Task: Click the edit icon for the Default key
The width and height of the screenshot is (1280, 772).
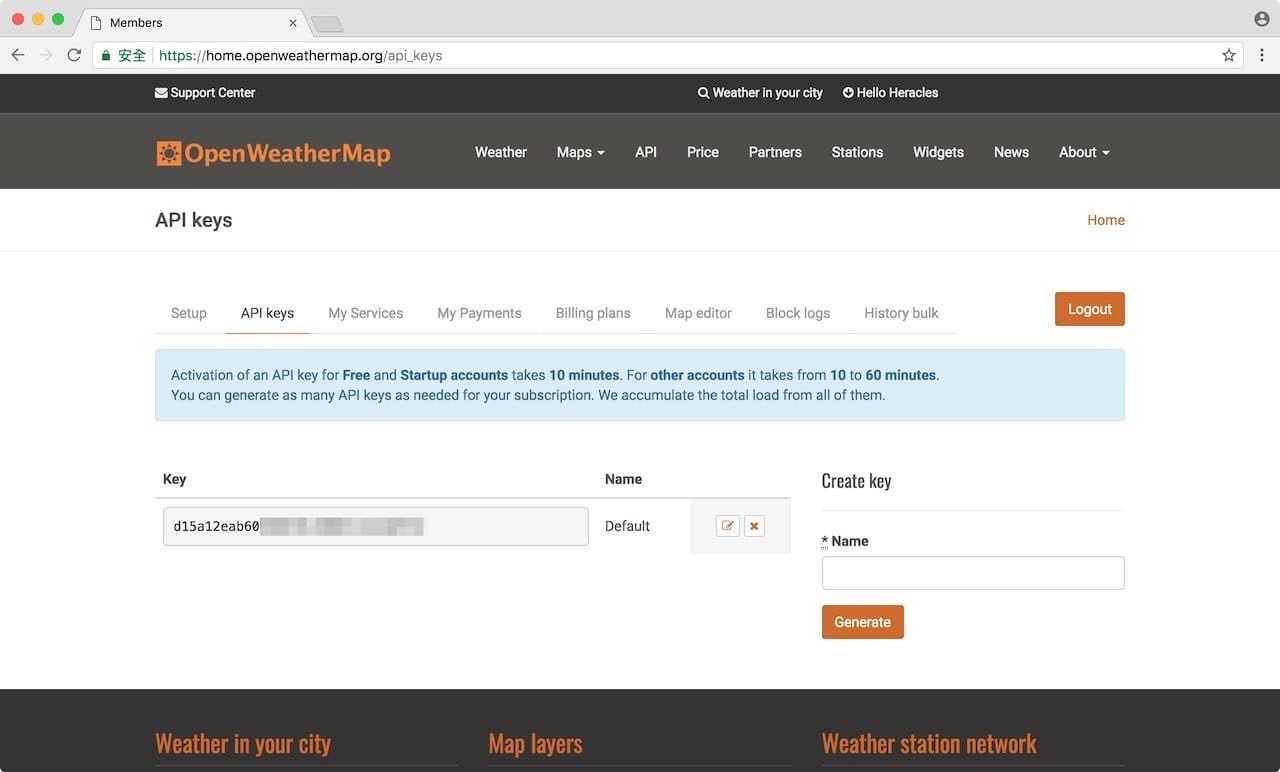Action: point(728,526)
